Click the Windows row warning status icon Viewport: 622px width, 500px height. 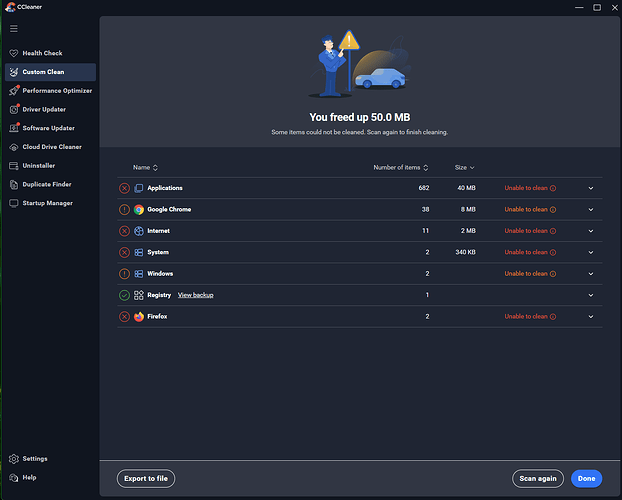pos(125,274)
